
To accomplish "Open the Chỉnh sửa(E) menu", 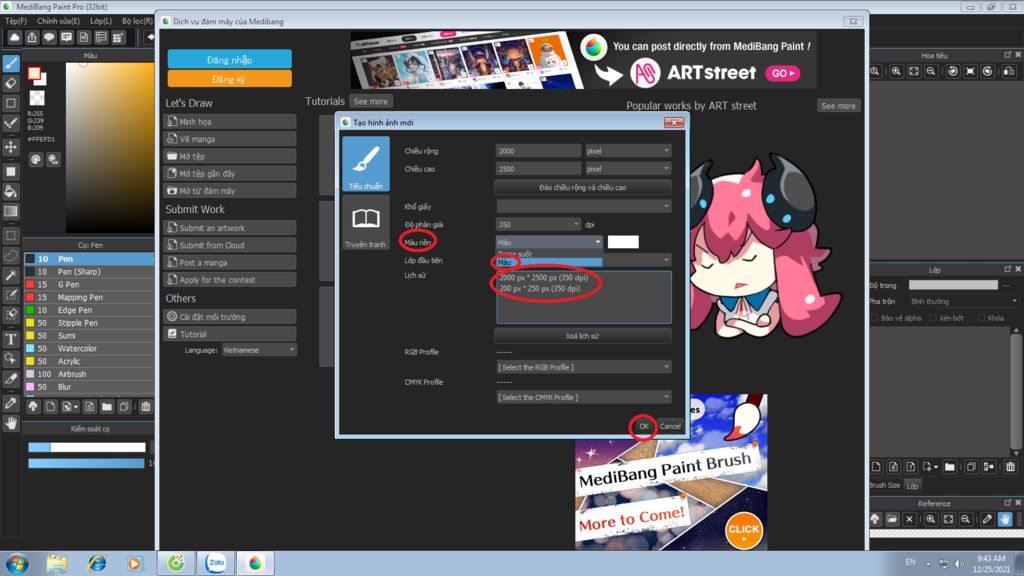I will [58, 21].
